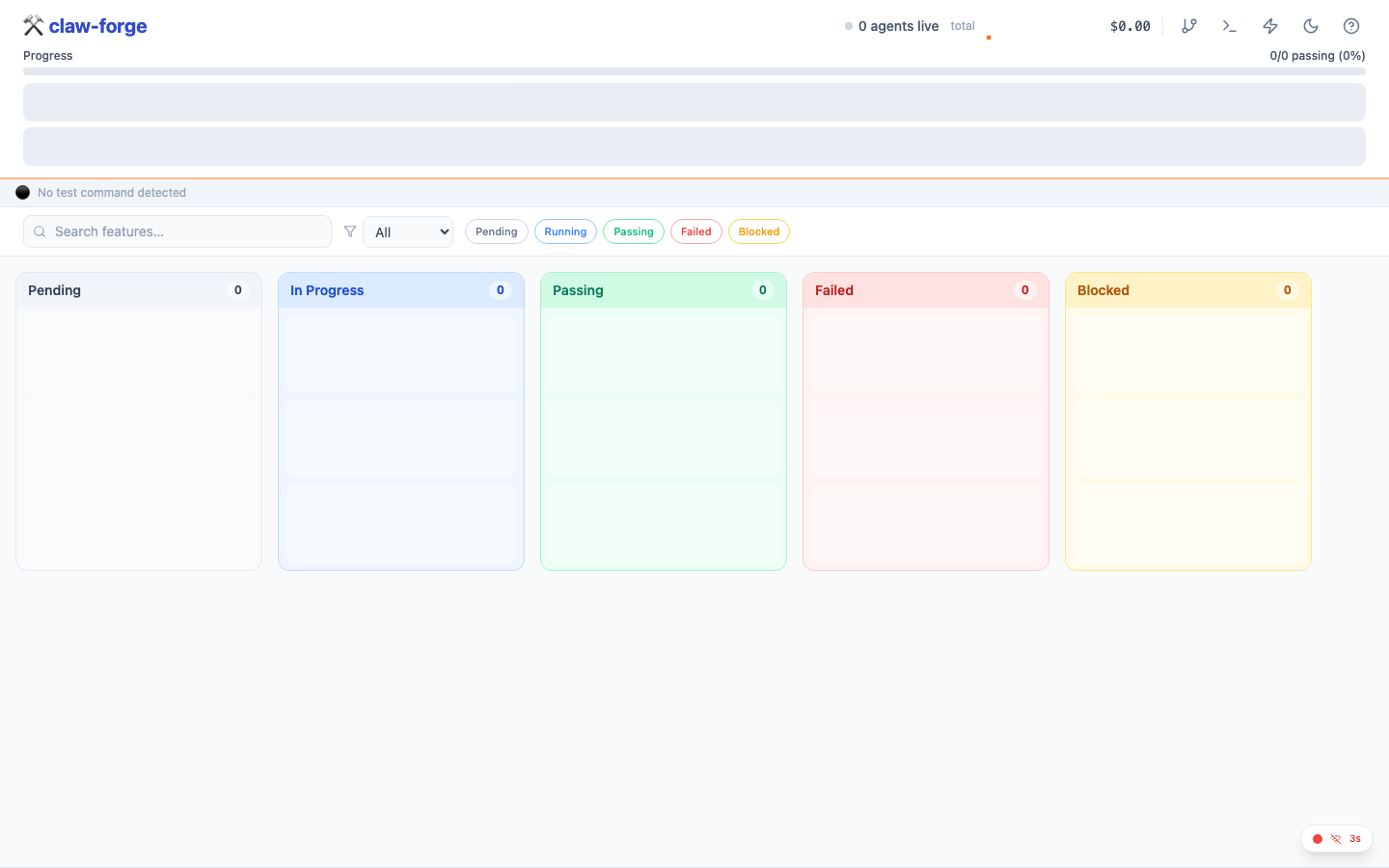This screenshot has height=868, width=1389.
Task: Click the offline connection status icon
Action: click(x=1336, y=838)
